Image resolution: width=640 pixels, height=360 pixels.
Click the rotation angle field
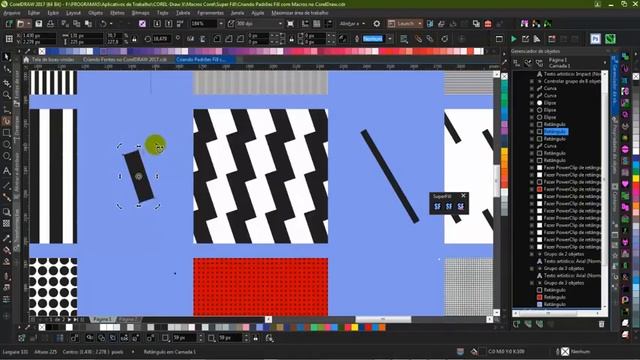click(162, 39)
